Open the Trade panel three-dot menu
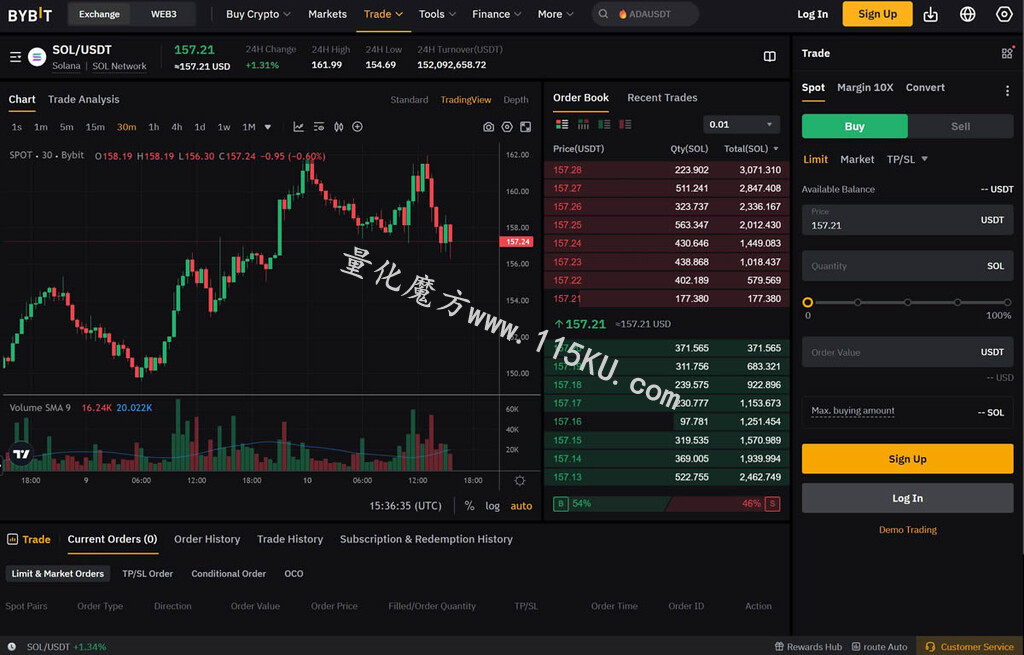Image resolution: width=1024 pixels, height=655 pixels. point(1007,91)
